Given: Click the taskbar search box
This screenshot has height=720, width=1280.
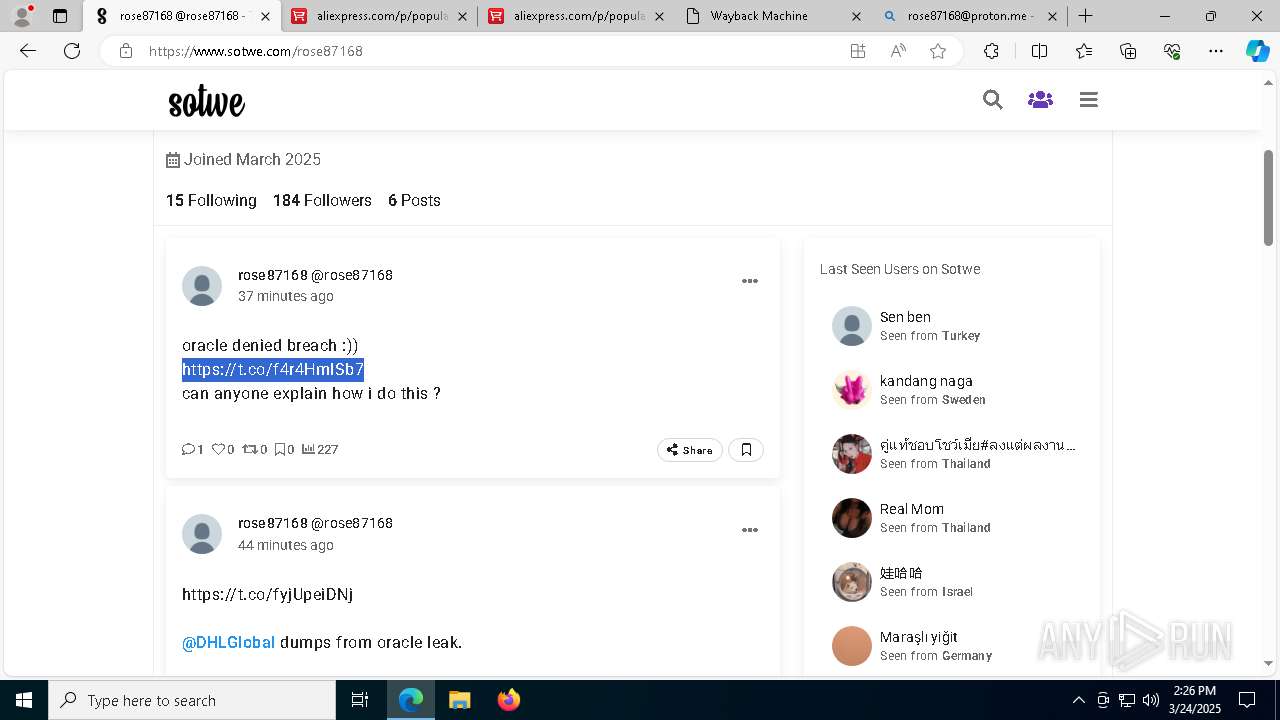Looking at the screenshot, I should [192, 700].
